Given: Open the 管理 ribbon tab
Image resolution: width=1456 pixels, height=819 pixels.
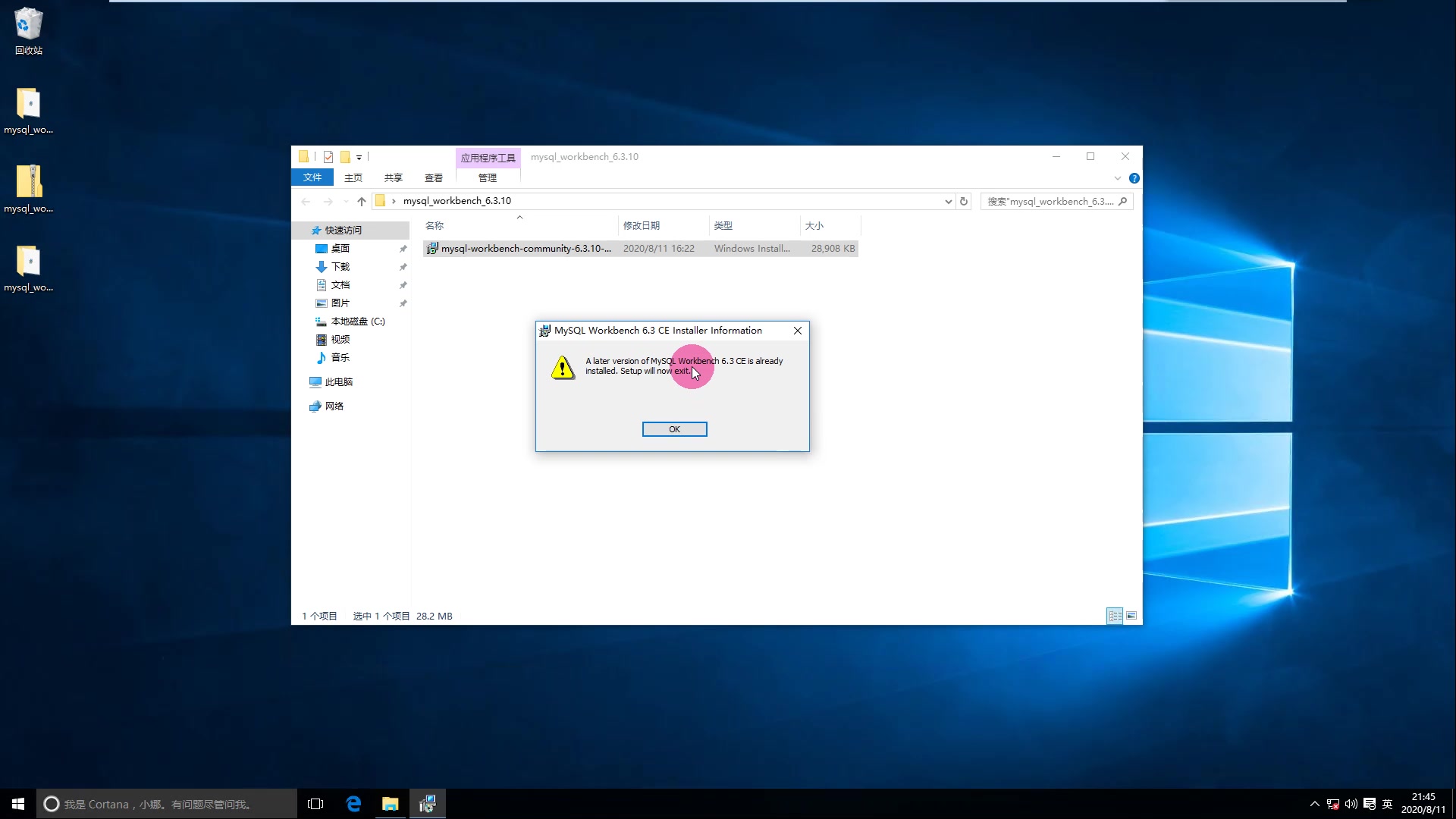Looking at the screenshot, I should tap(488, 177).
